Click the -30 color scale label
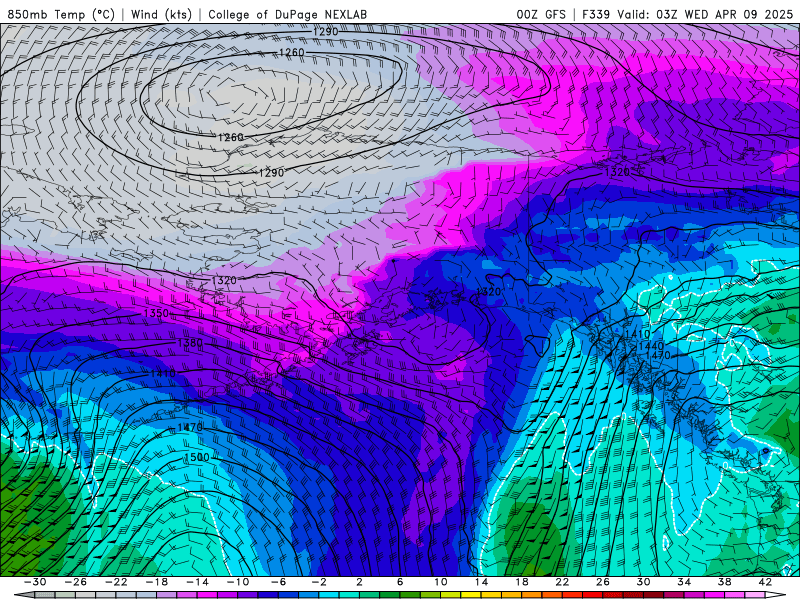Viewport: 800px width, 600px height. [x=35, y=582]
